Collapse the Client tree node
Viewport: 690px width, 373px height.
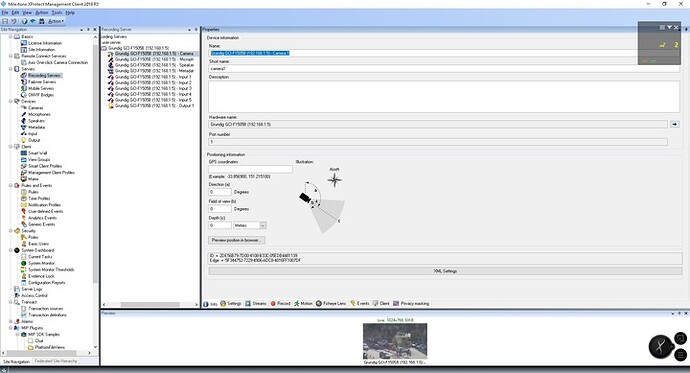click(x=11, y=146)
